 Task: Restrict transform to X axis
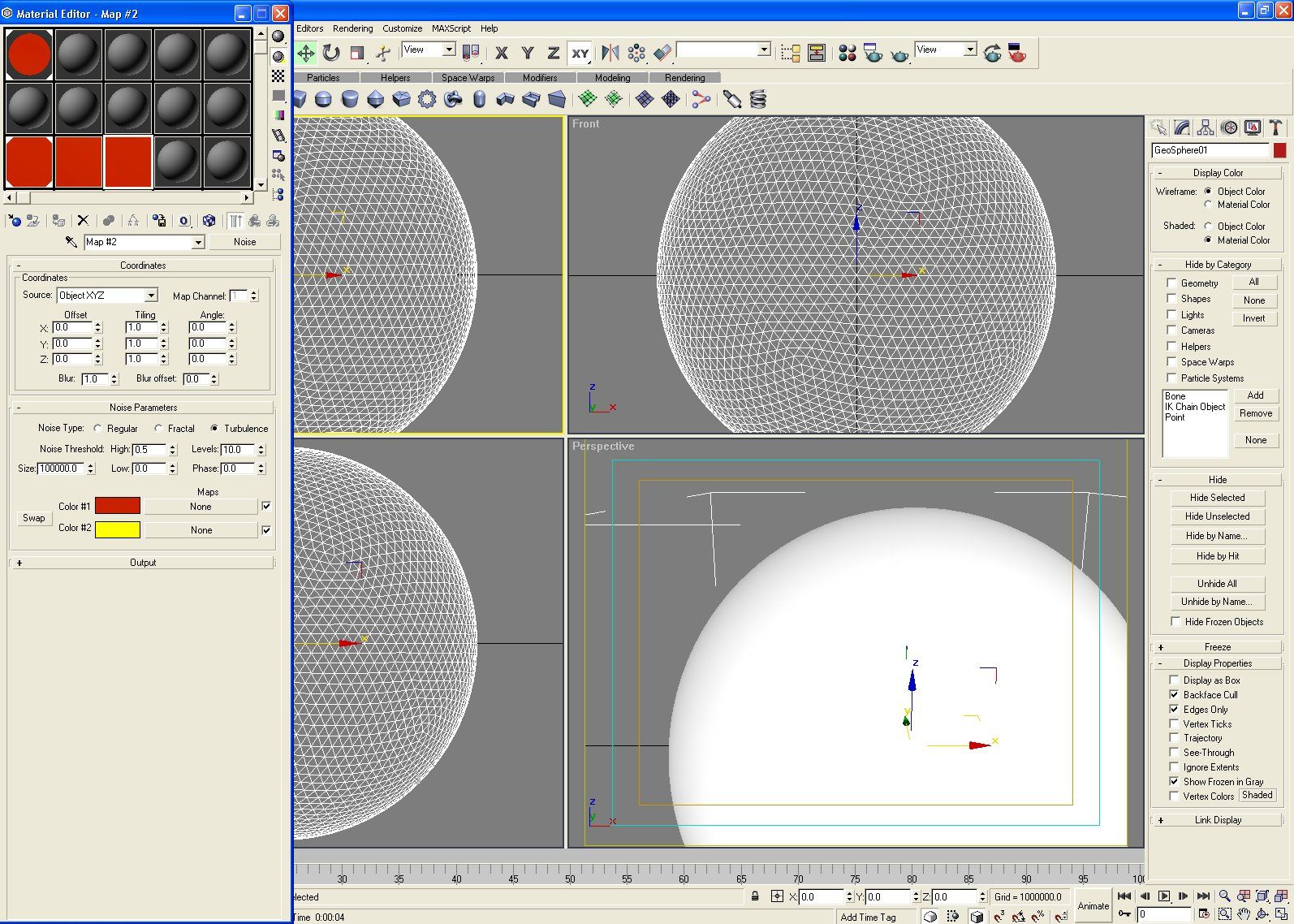click(x=502, y=53)
